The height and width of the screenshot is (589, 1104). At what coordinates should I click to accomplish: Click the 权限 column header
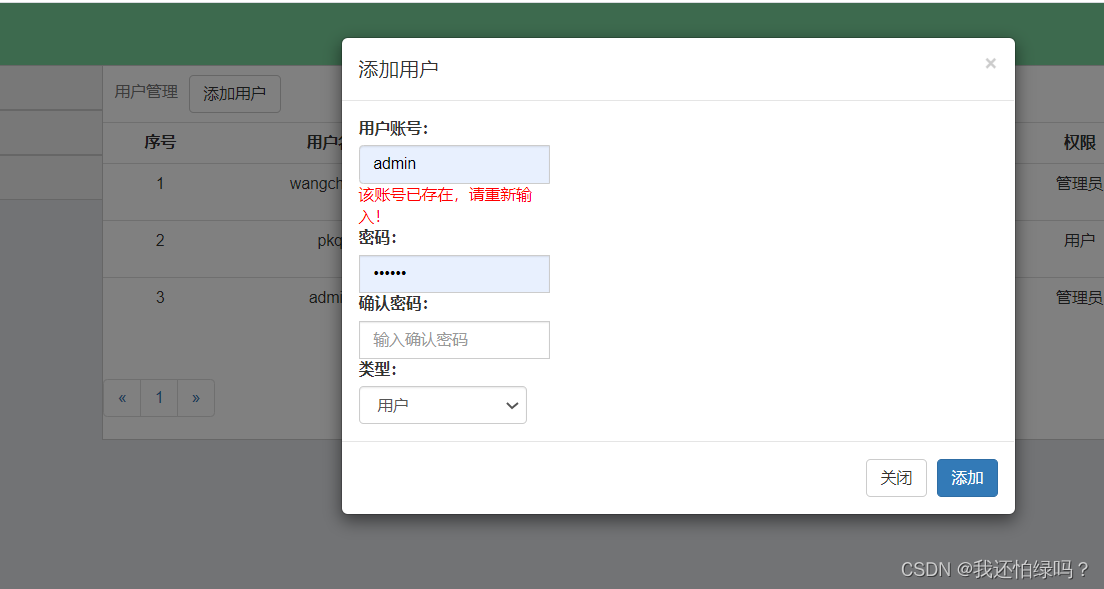click(x=1078, y=142)
